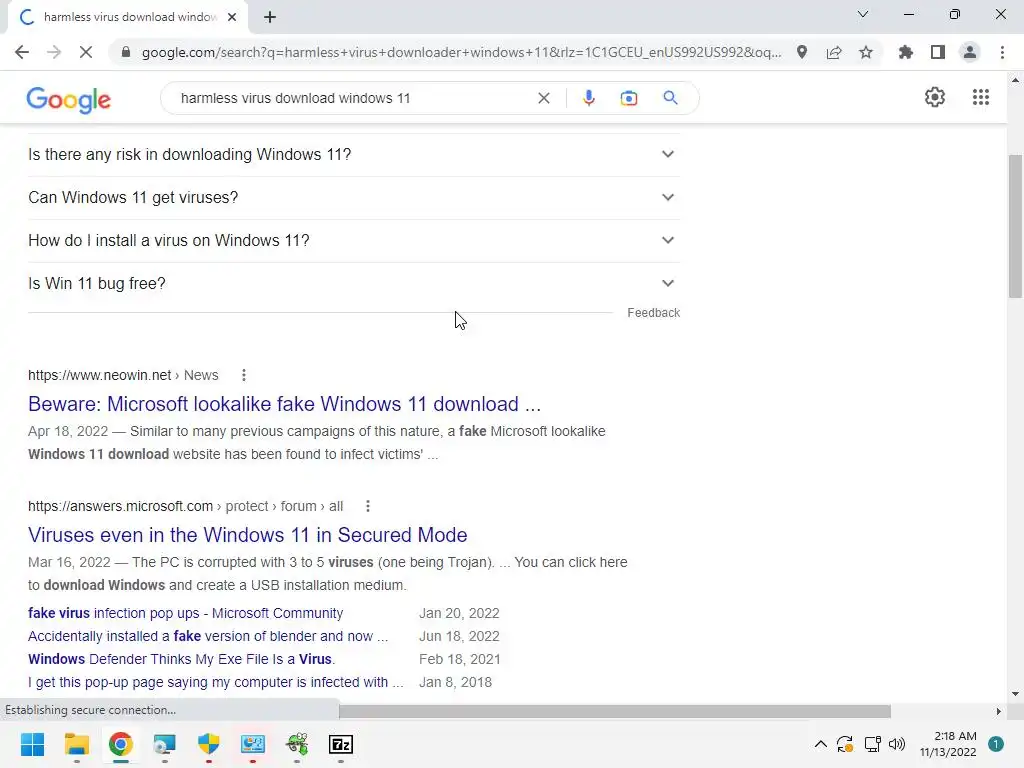1024x768 pixels.
Task: Start a voice search with the microphone
Action: click(x=588, y=98)
